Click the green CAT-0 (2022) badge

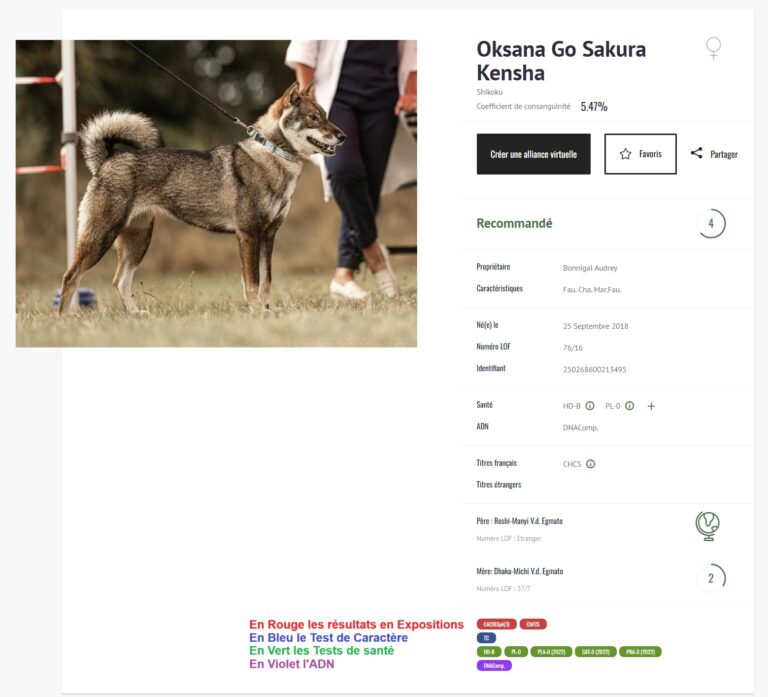click(596, 651)
